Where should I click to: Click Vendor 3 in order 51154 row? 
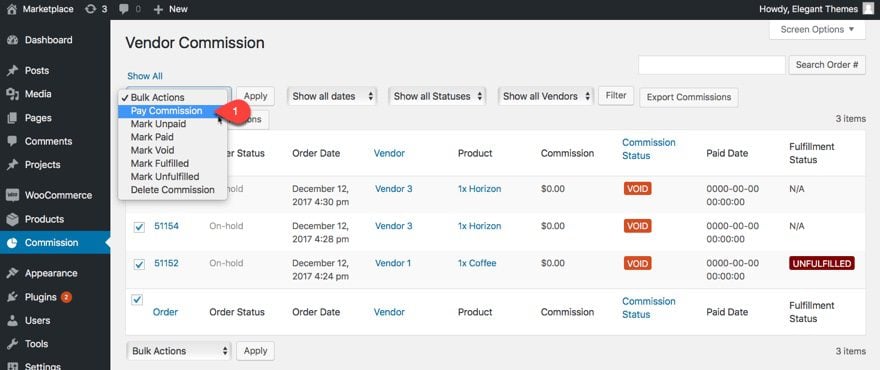pyautogui.click(x=393, y=226)
